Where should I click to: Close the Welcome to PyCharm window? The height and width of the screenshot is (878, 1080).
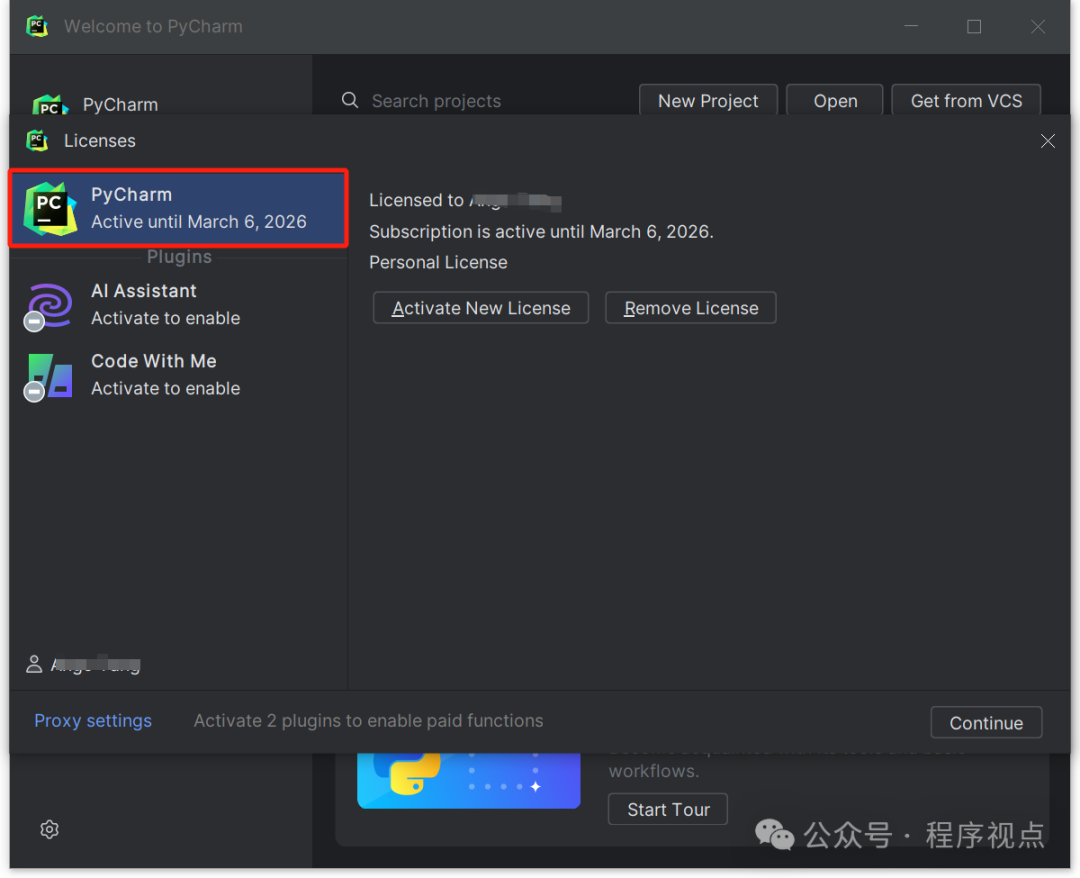pyautogui.click(x=1037, y=27)
